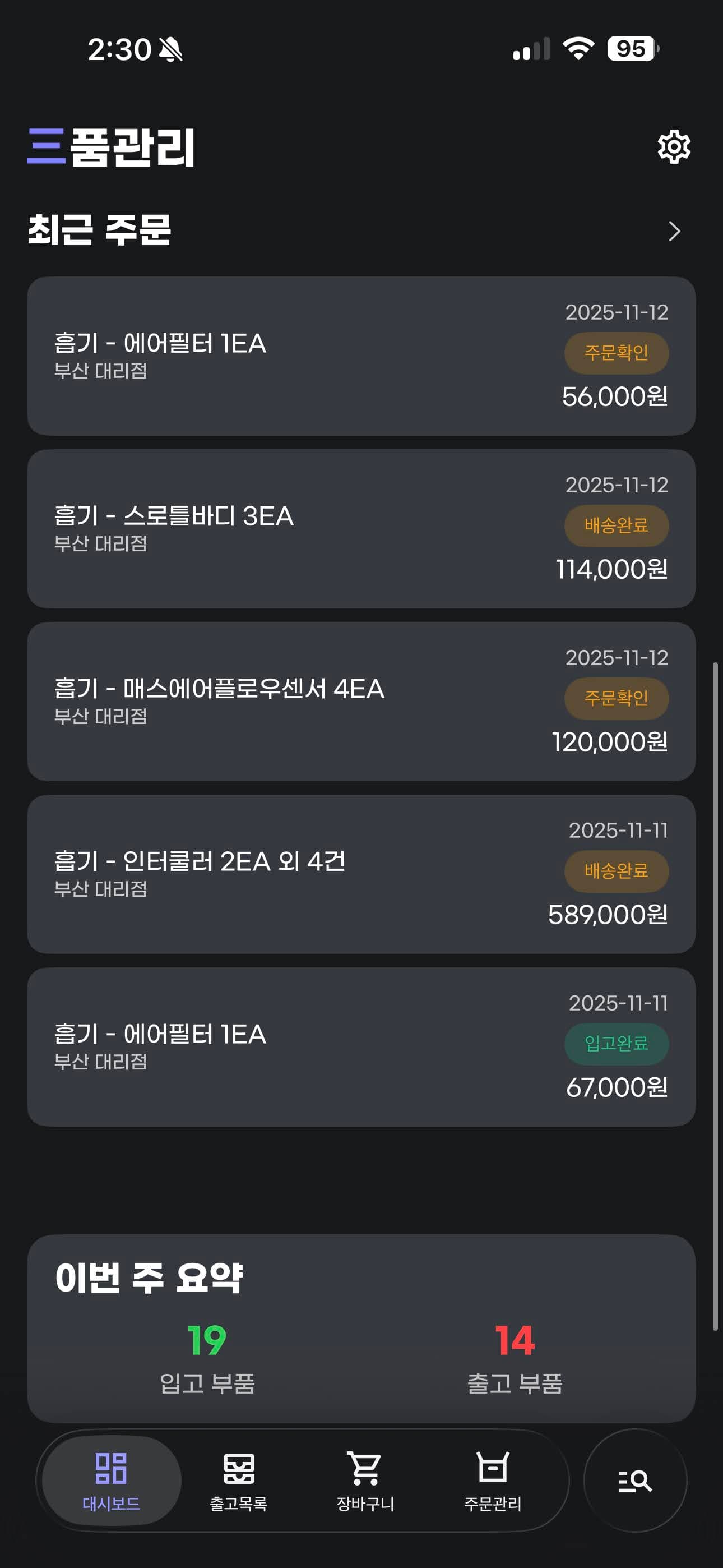Tap the search list floating button
The width and height of the screenshot is (723, 1568).
635,1481
